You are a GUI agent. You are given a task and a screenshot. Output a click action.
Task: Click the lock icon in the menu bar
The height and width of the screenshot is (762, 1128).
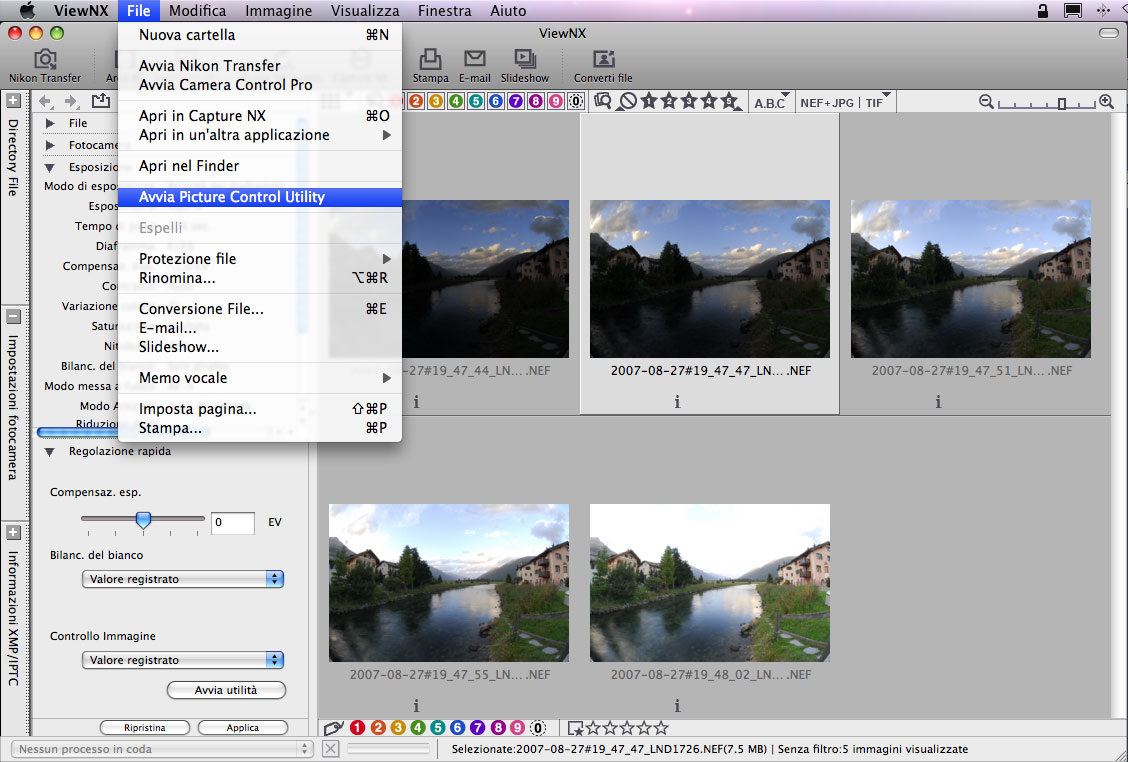point(1042,11)
